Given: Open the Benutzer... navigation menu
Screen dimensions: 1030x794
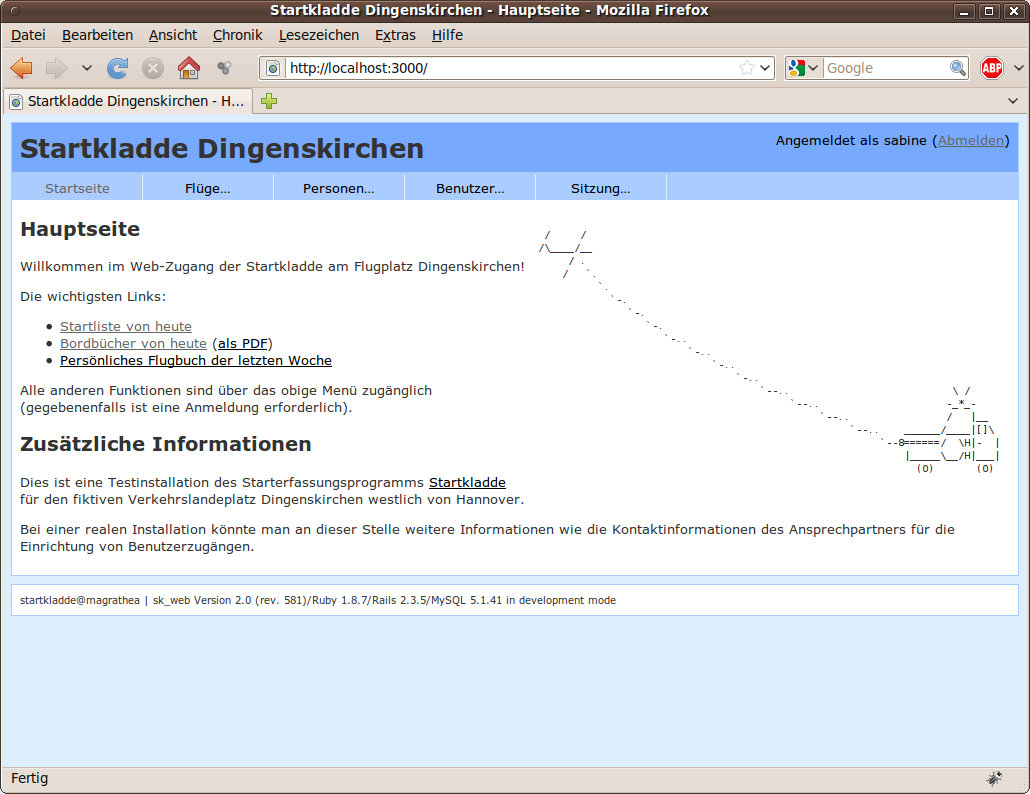Looking at the screenshot, I should coord(470,188).
